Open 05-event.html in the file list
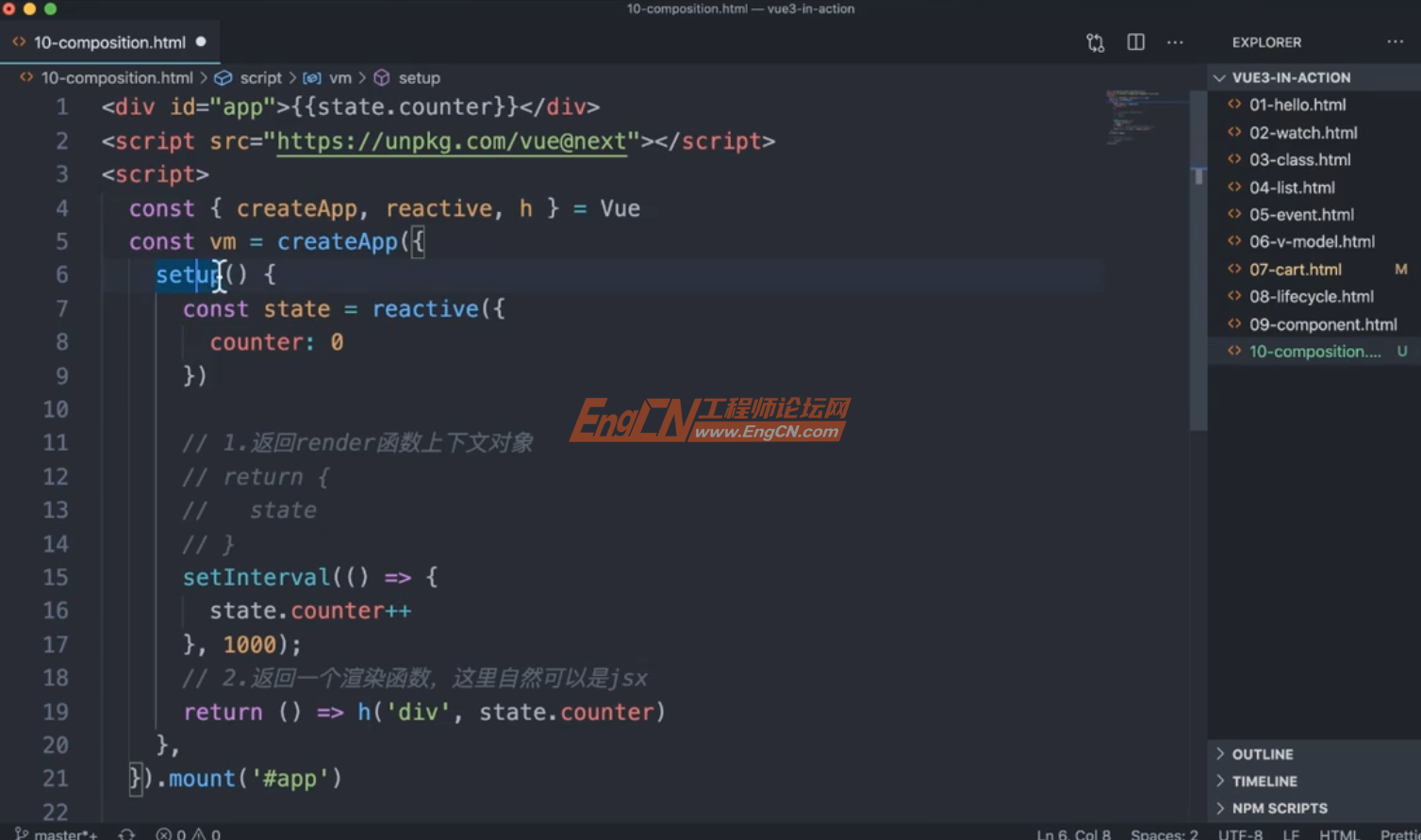1421x840 pixels. (1301, 214)
